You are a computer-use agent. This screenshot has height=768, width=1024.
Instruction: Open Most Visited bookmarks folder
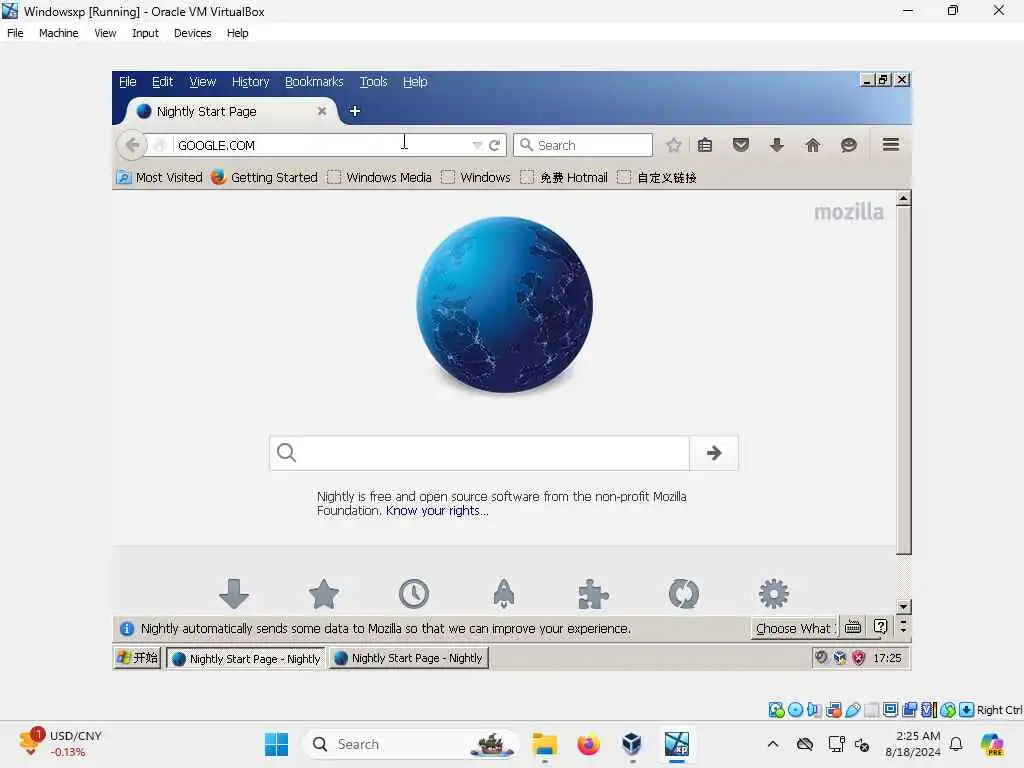click(160, 177)
